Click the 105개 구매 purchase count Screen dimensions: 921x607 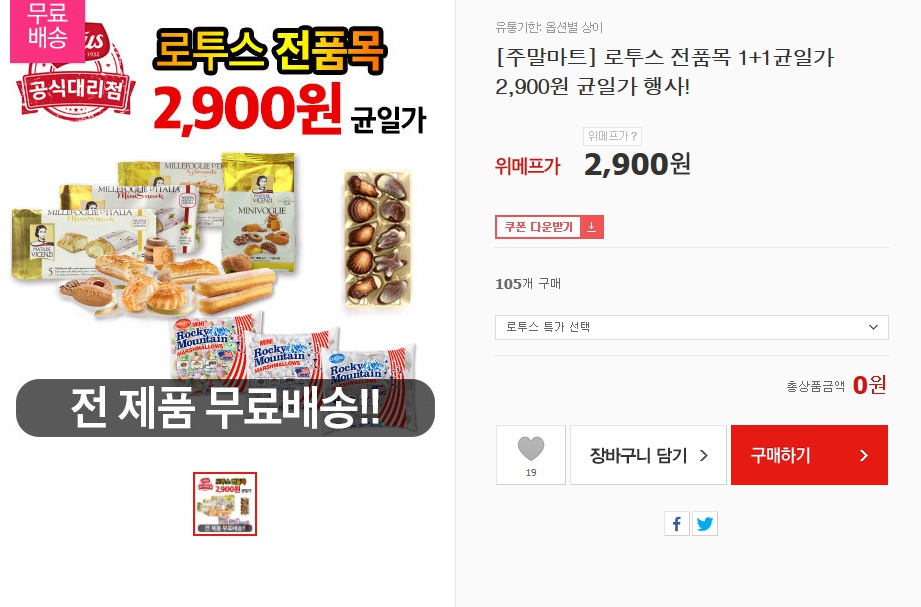point(527,284)
